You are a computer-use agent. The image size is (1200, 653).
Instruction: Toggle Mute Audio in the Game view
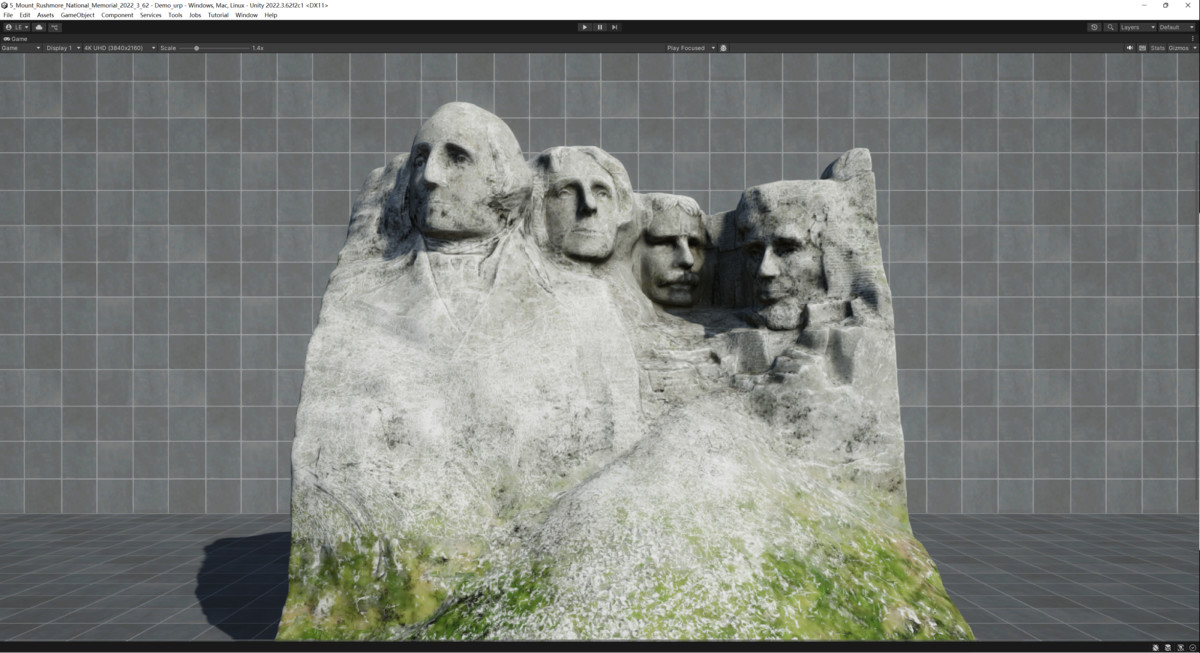coord(1130,47)
